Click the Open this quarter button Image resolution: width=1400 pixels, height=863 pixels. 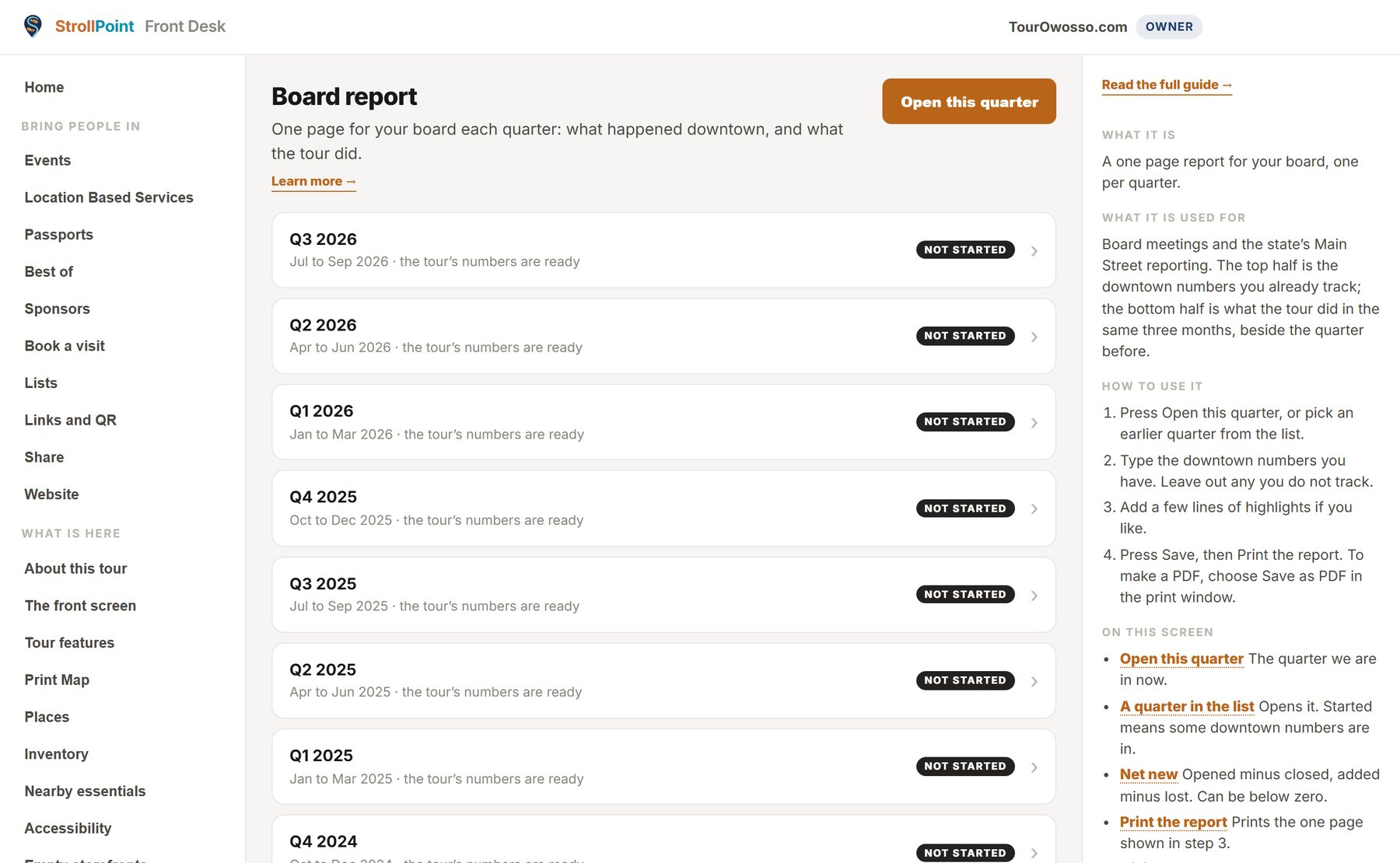969,101
